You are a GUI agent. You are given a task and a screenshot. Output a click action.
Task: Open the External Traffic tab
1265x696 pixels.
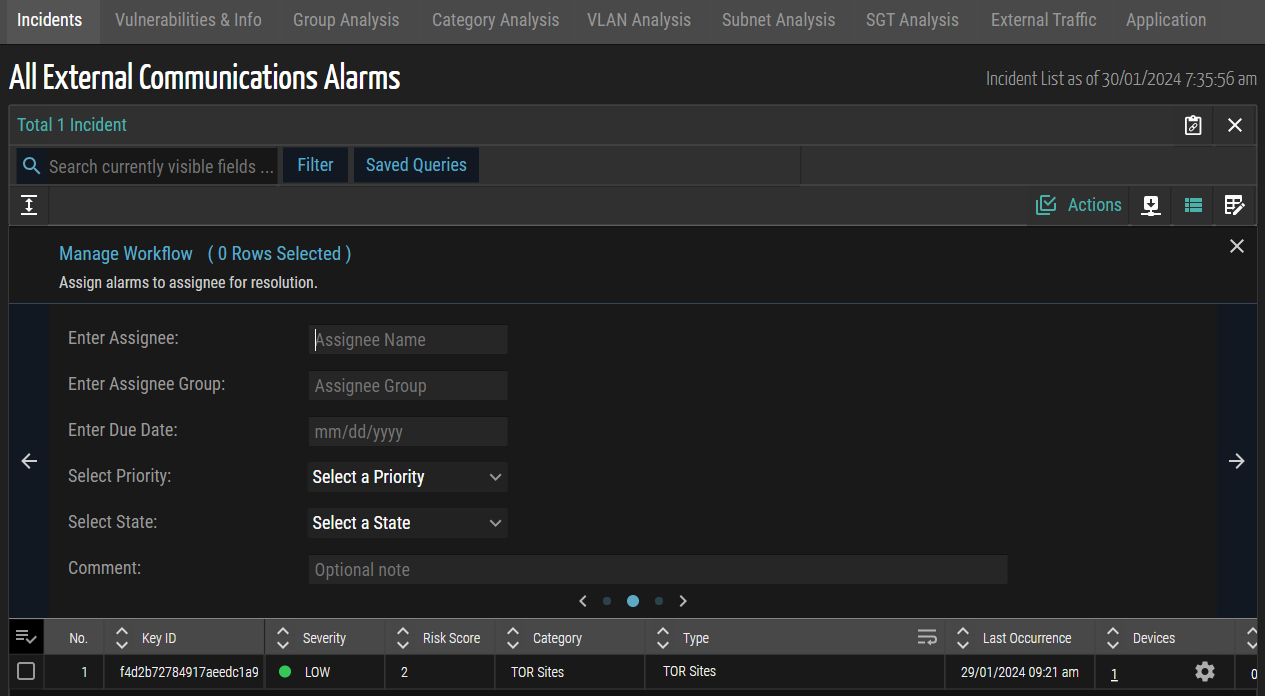pyautogui.click(x=1043, y=20)
